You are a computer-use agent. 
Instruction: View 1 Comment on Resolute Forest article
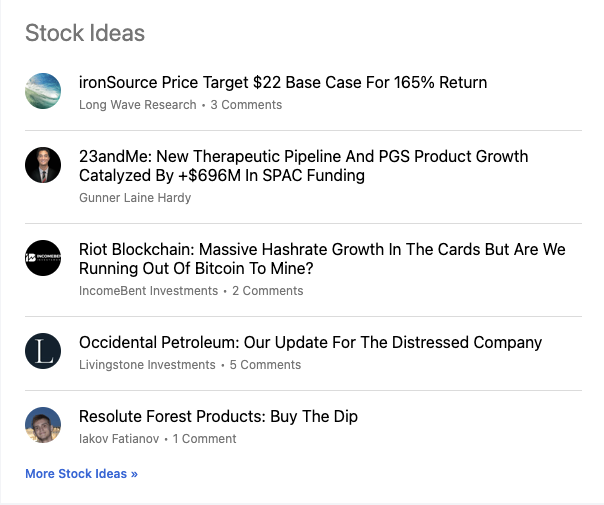(x=204, y=439)
